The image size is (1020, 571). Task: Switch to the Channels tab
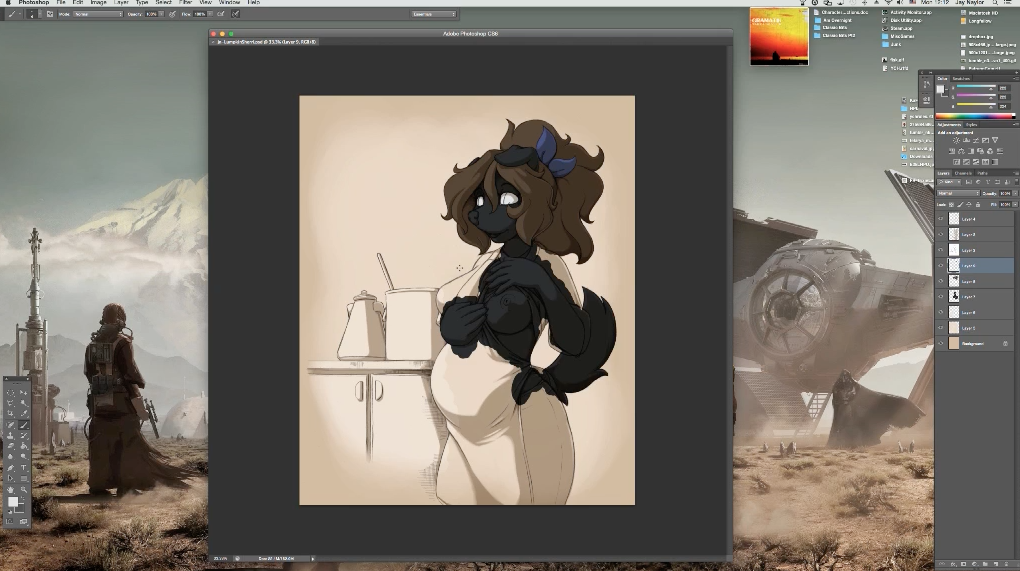pyautogui.click(x=963, y=173)
